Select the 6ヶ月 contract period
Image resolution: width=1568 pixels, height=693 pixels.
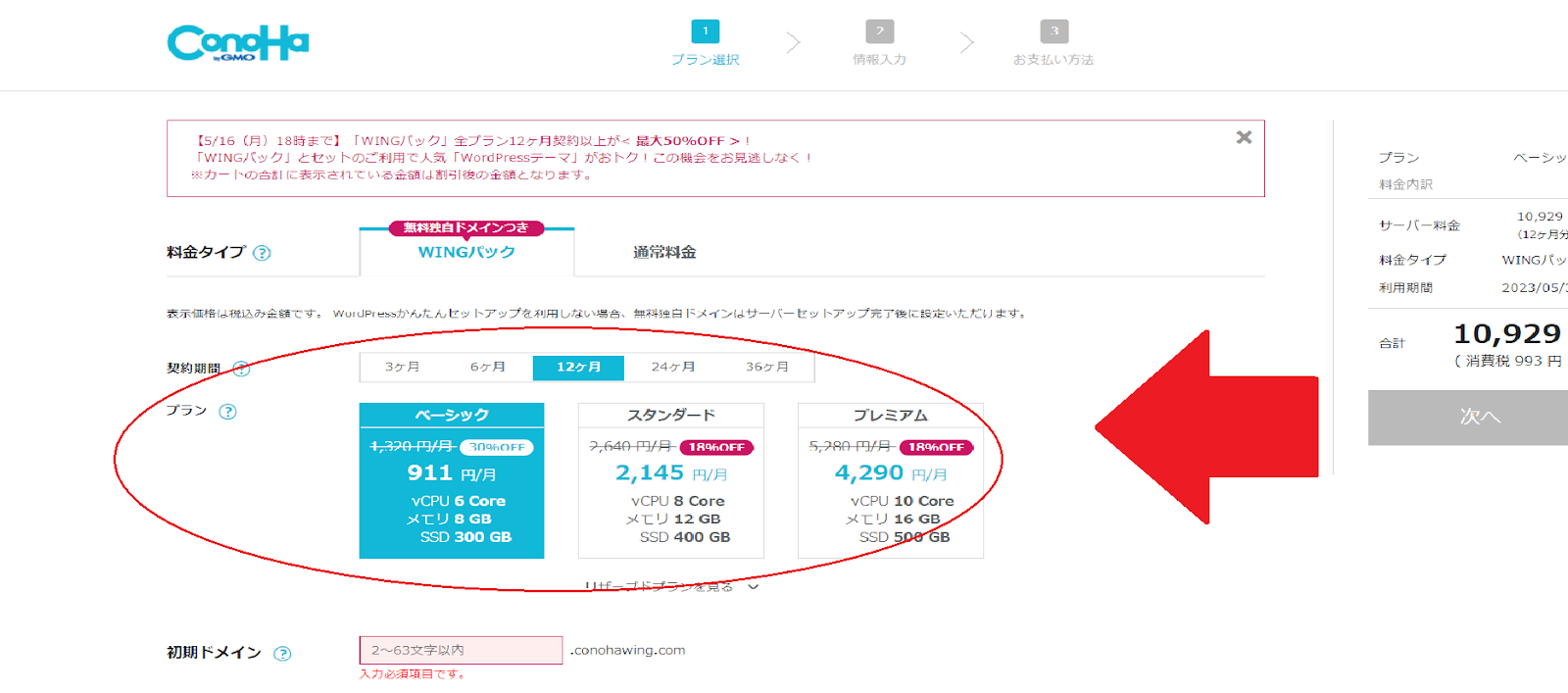click(x=488, y=367)
